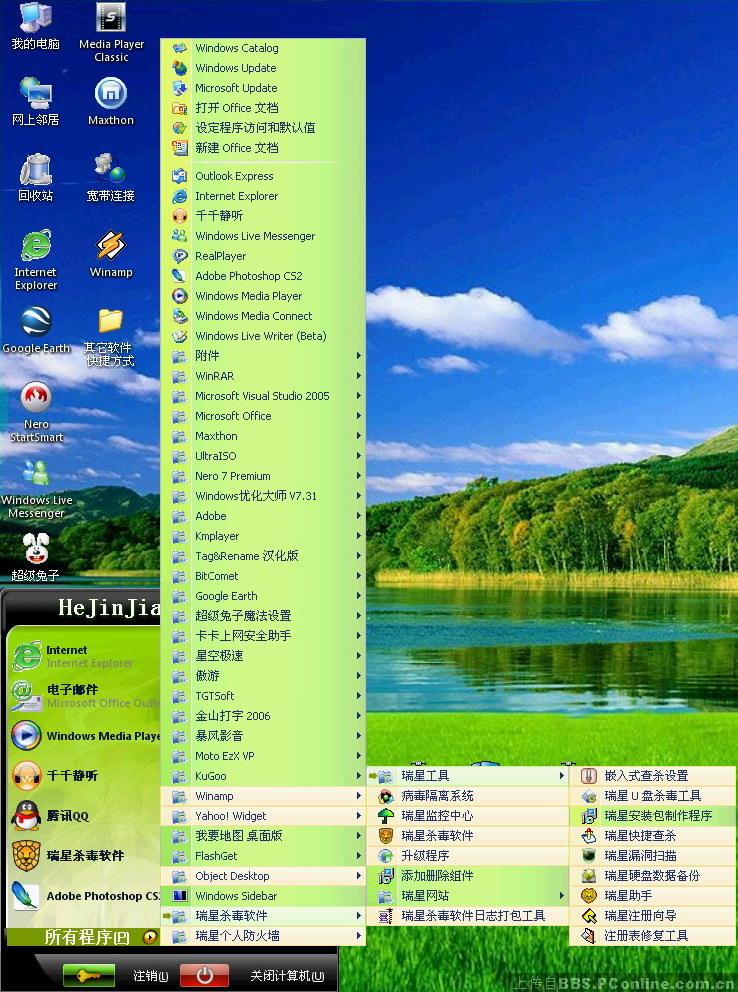The width and height of the screenshot is (738, 992).
Task: Expand the 瑞星网站 submenu
Action: pos(467,896)
